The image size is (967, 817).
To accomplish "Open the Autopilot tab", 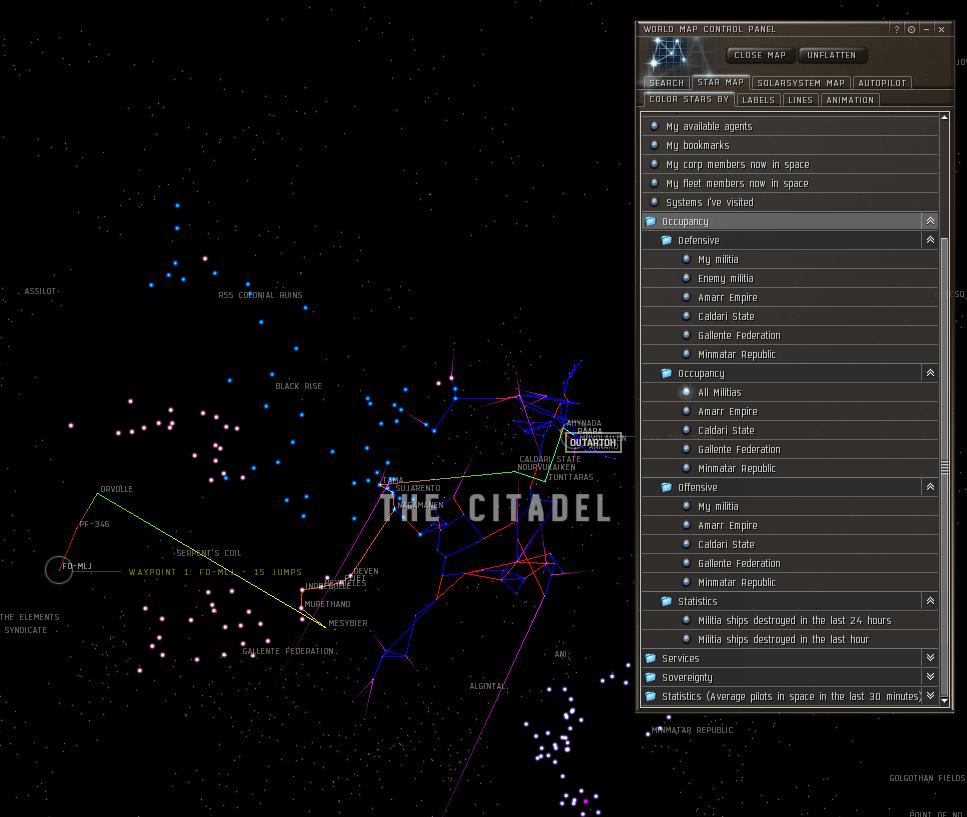I will click(882, 83).
